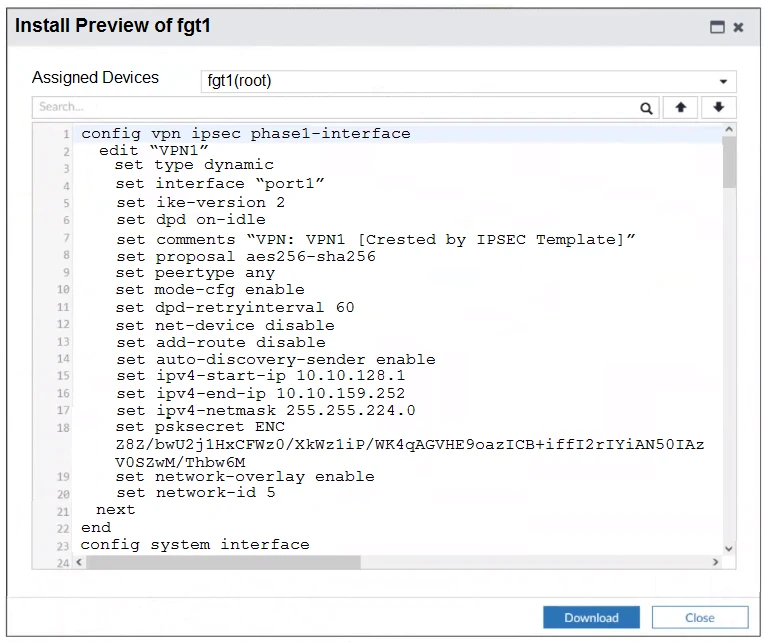This screenshot has width=765, height=643.
Task: Select the 'config system interface' line
Action: 195,545
